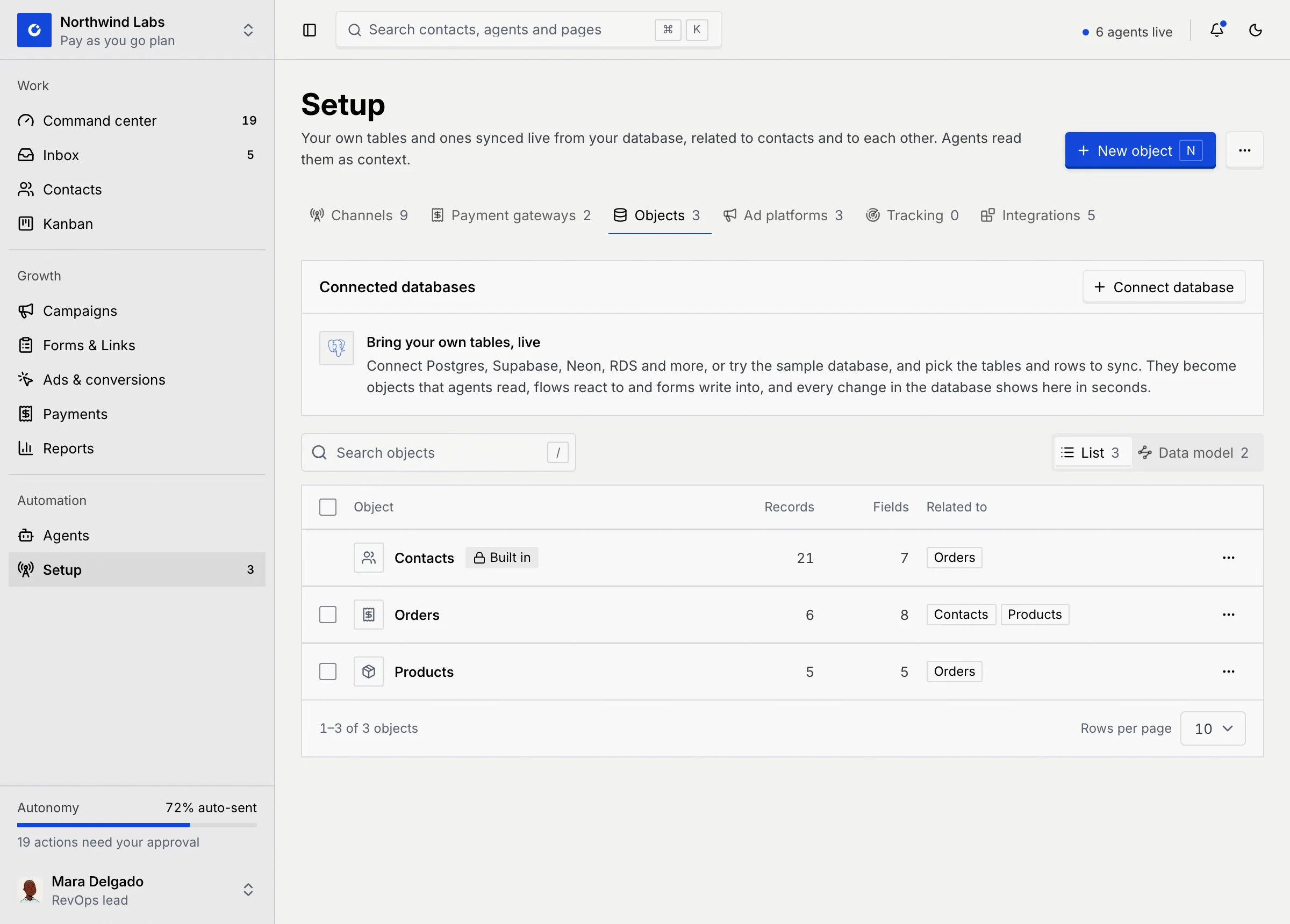Screen dimensions: 1290x924
Task: Expand the Northwind Labs workspace switcher
Action: (248, 30)
